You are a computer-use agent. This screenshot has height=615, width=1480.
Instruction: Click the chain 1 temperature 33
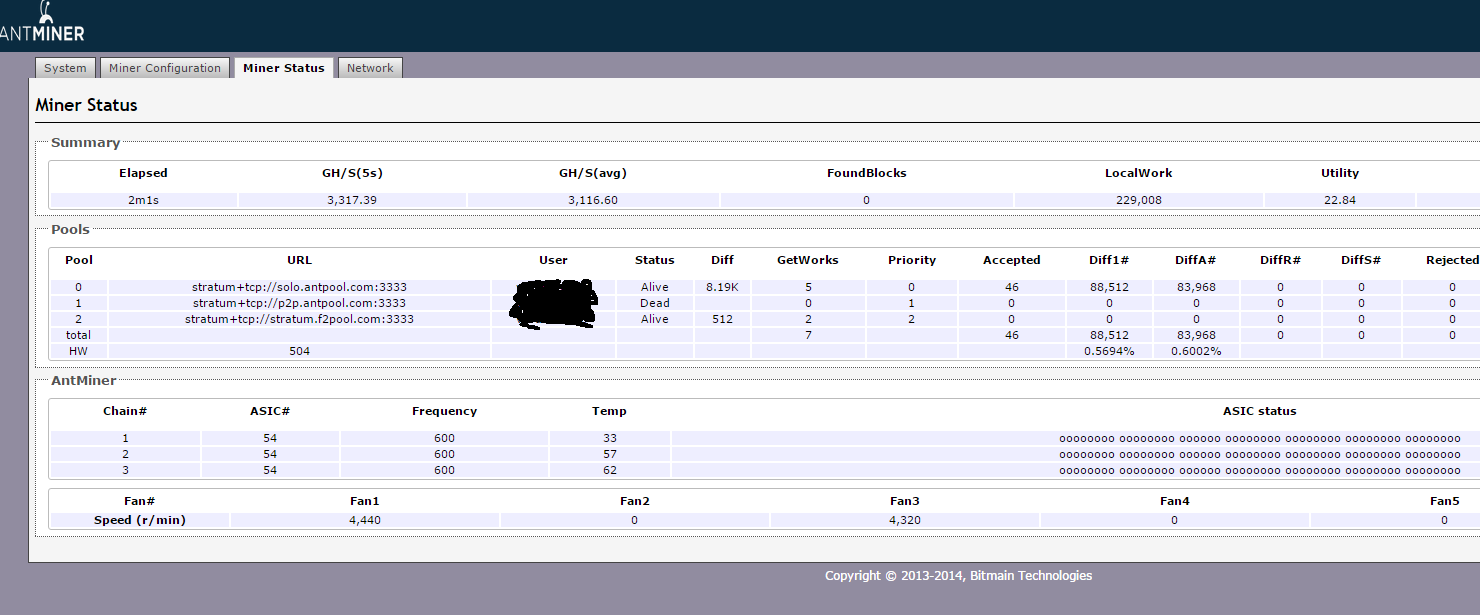(x=610, y=438)
